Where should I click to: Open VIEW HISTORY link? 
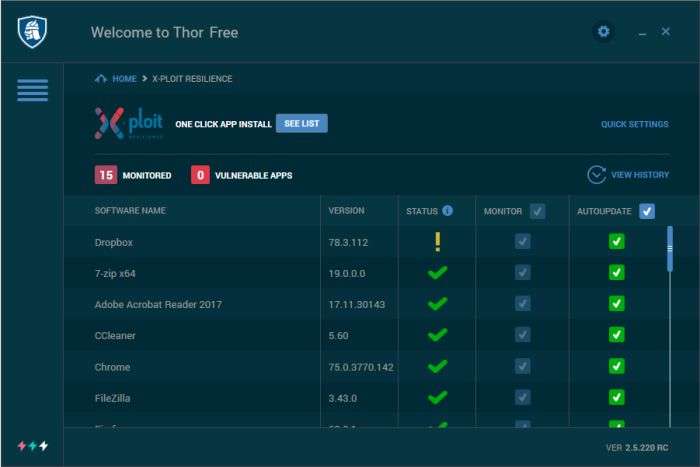click(640, 175)
